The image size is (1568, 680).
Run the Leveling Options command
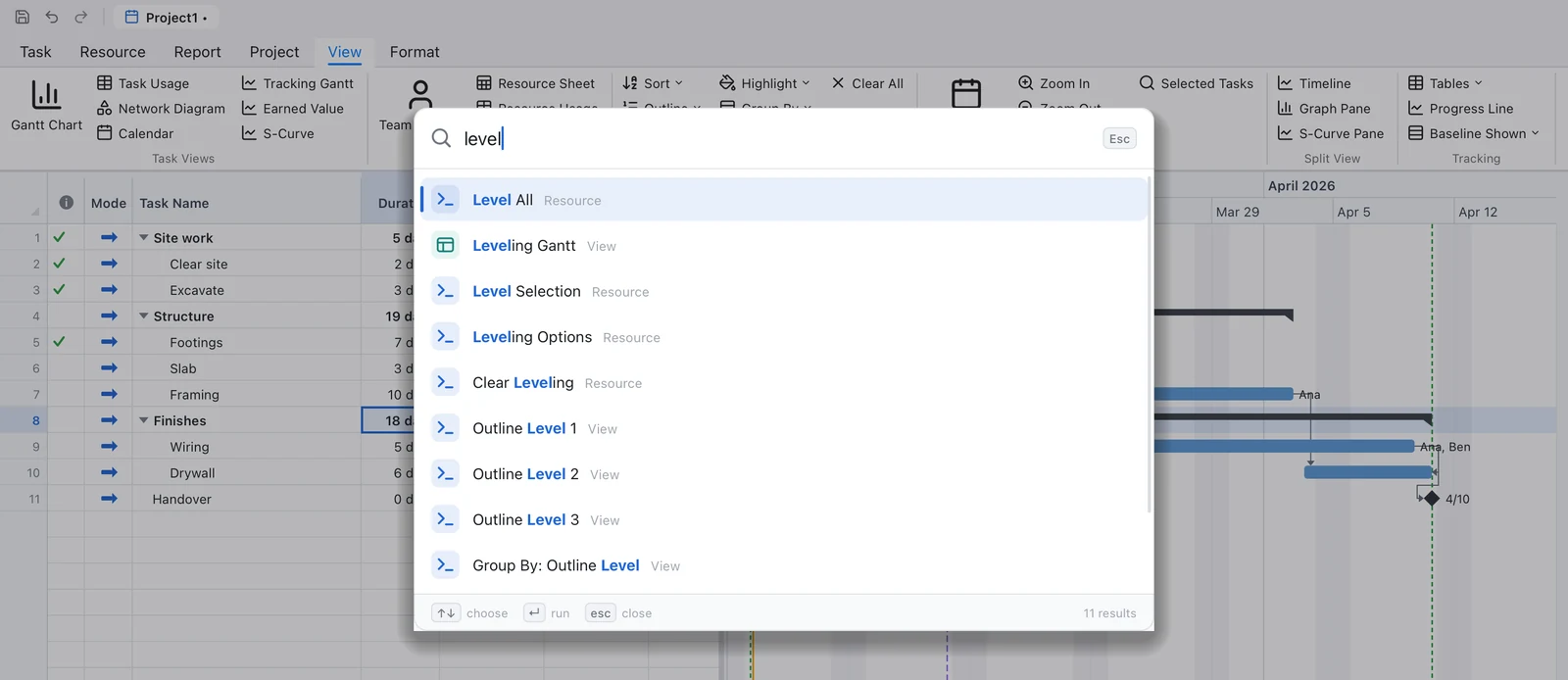(783, 337)
